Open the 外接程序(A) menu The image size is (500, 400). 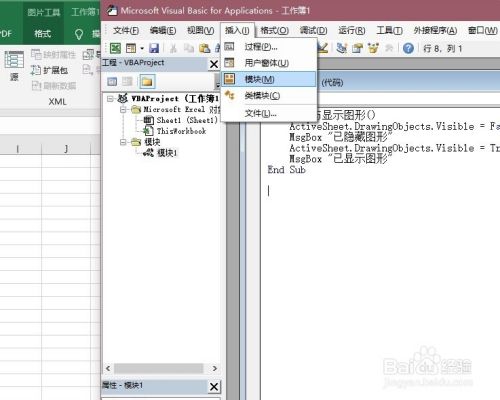click(x=435, y=31)
